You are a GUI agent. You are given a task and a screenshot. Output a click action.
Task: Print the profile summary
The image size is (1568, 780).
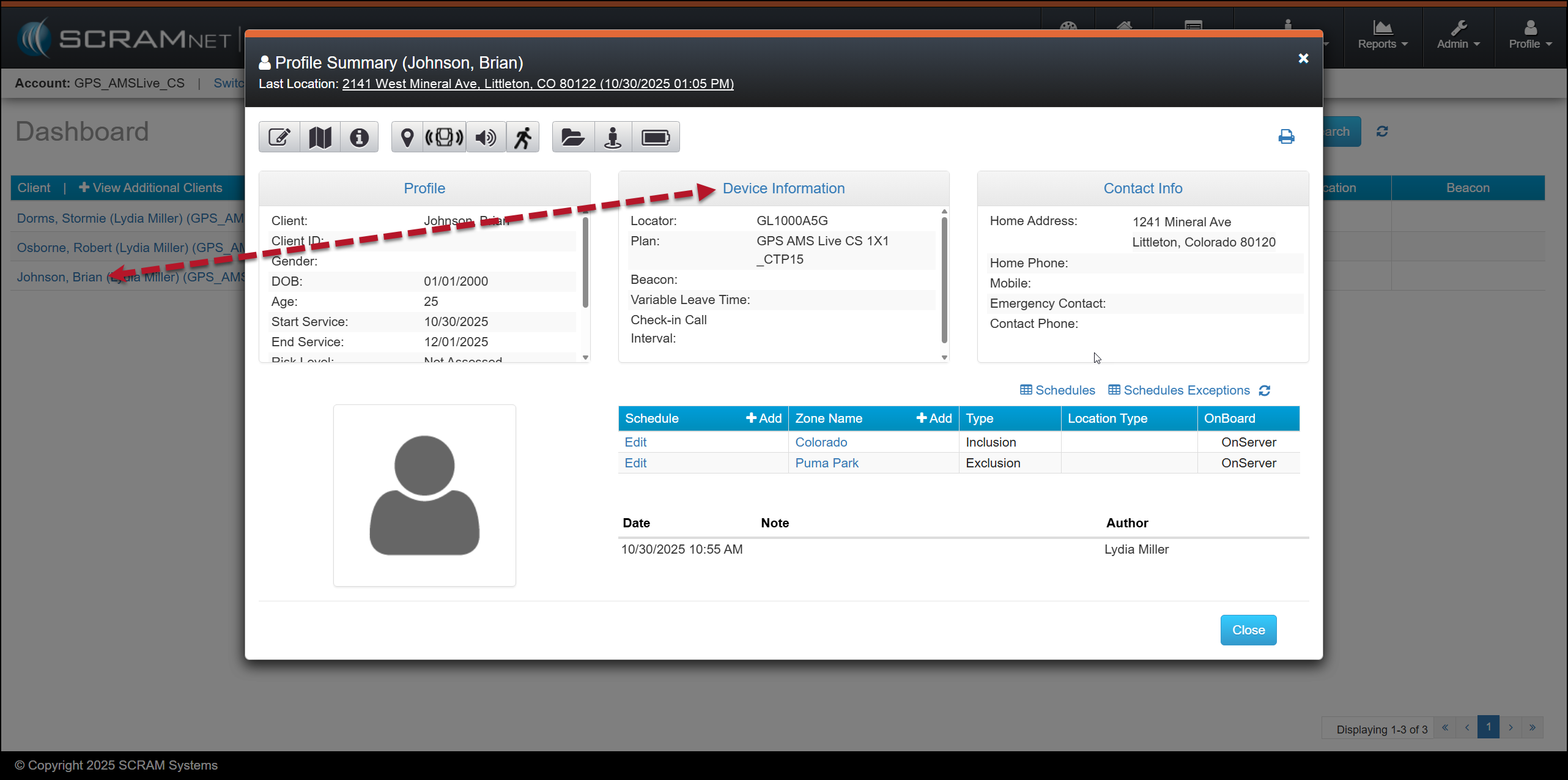(1286, 136)
